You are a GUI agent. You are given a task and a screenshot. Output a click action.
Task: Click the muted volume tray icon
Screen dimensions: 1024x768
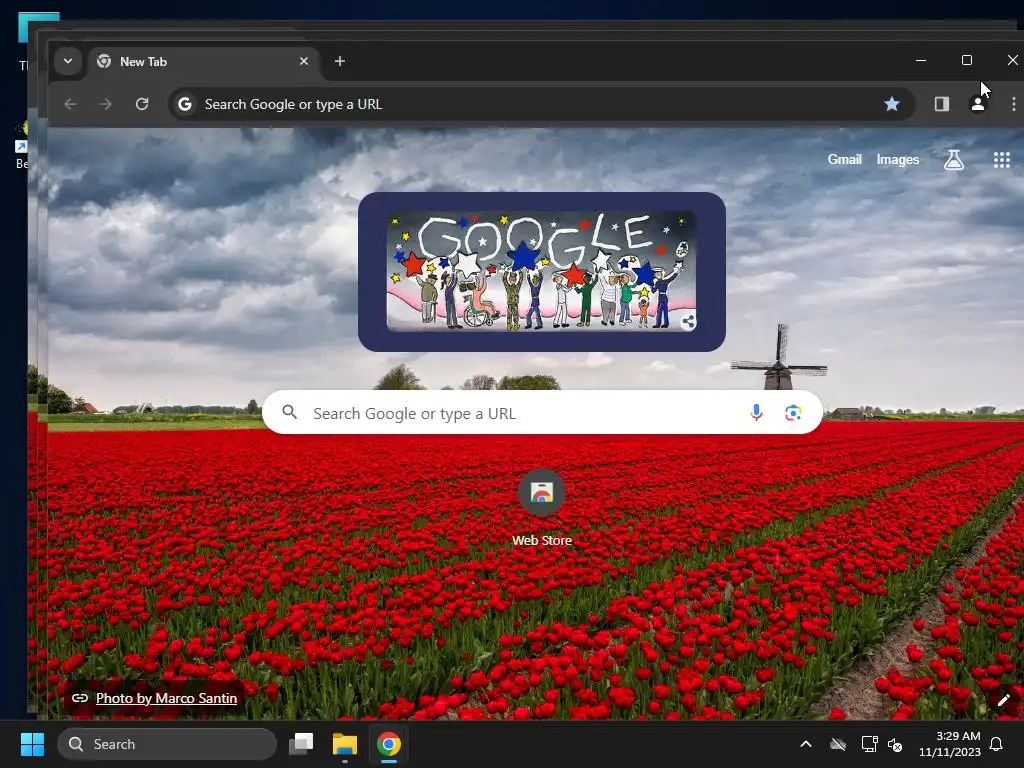click(895, 744)
